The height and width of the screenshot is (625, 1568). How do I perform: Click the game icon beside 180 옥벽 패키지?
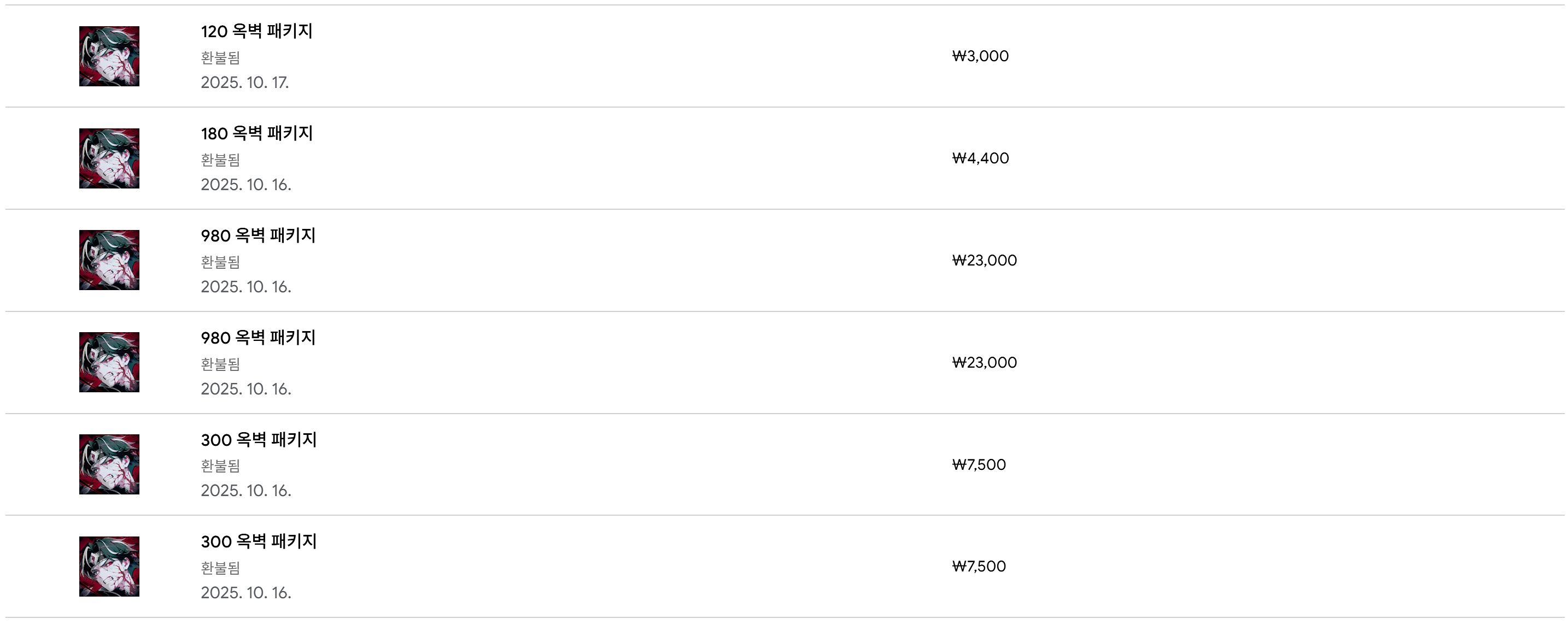109,158
